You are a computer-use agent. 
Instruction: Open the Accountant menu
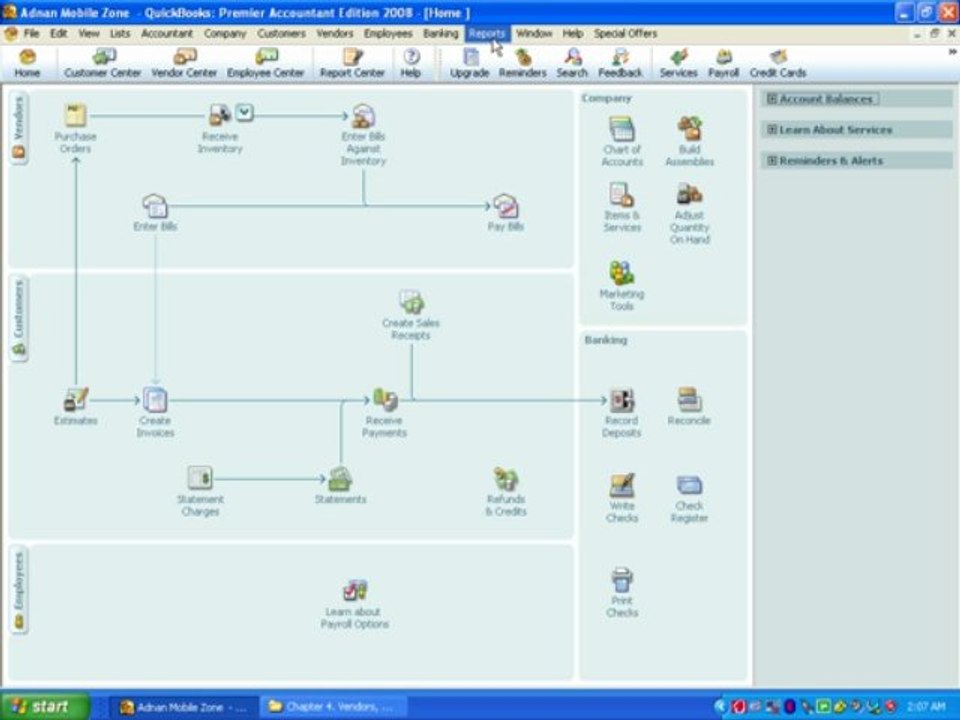tap(167, 33)
